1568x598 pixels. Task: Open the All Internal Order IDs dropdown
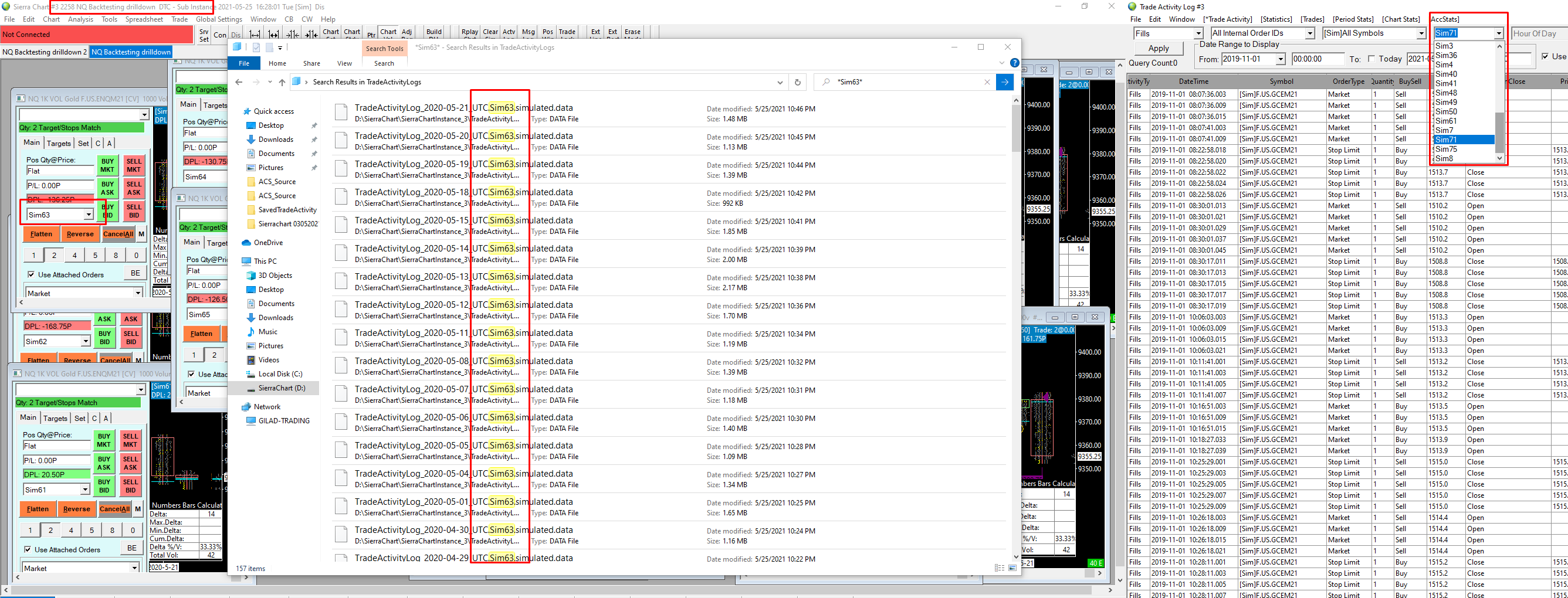(x=1310, y=33)
